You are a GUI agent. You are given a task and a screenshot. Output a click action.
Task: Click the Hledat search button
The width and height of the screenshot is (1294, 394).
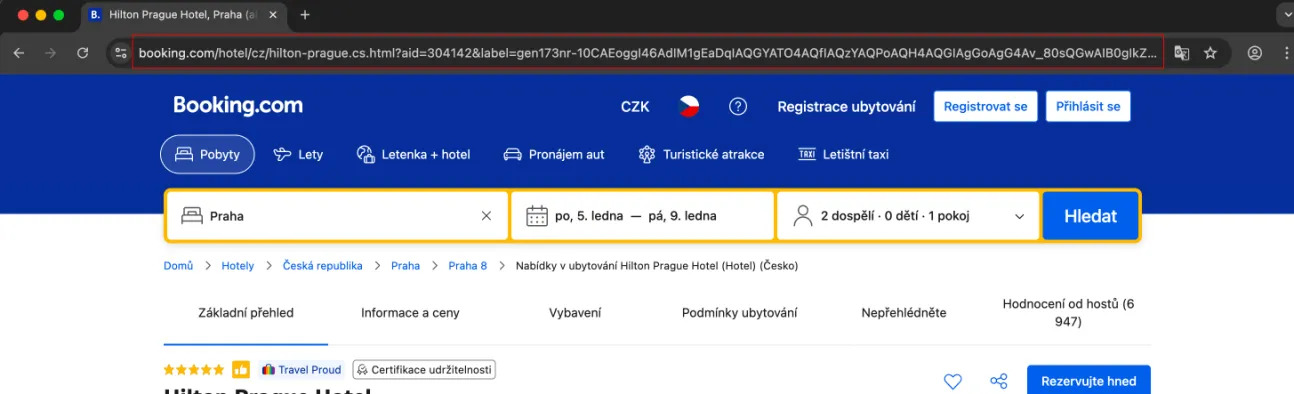point(1090,216)
